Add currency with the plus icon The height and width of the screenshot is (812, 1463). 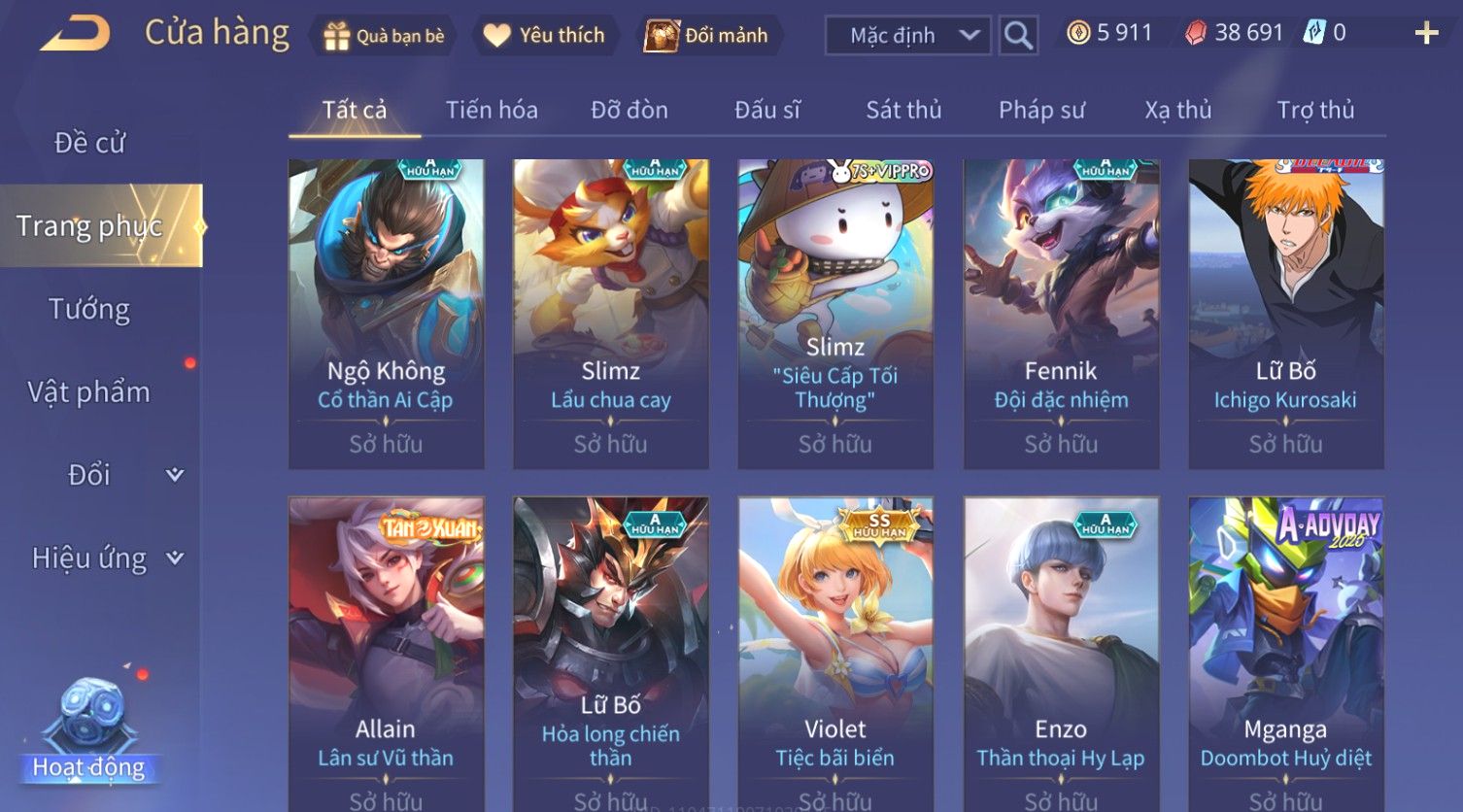pyautogui.click(x=1426, y=34)
